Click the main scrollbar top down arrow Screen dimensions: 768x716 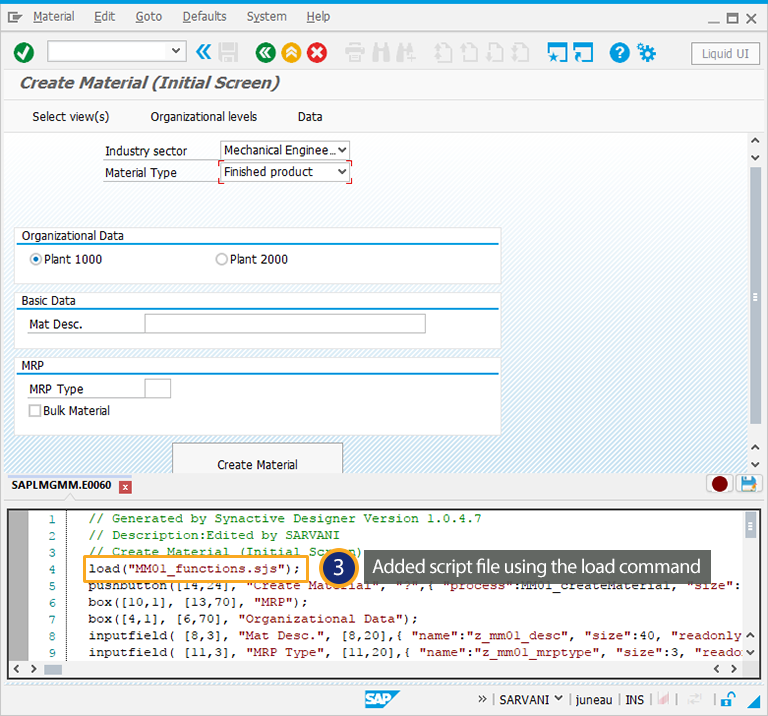pyautogui.click(x=755, y=158)
